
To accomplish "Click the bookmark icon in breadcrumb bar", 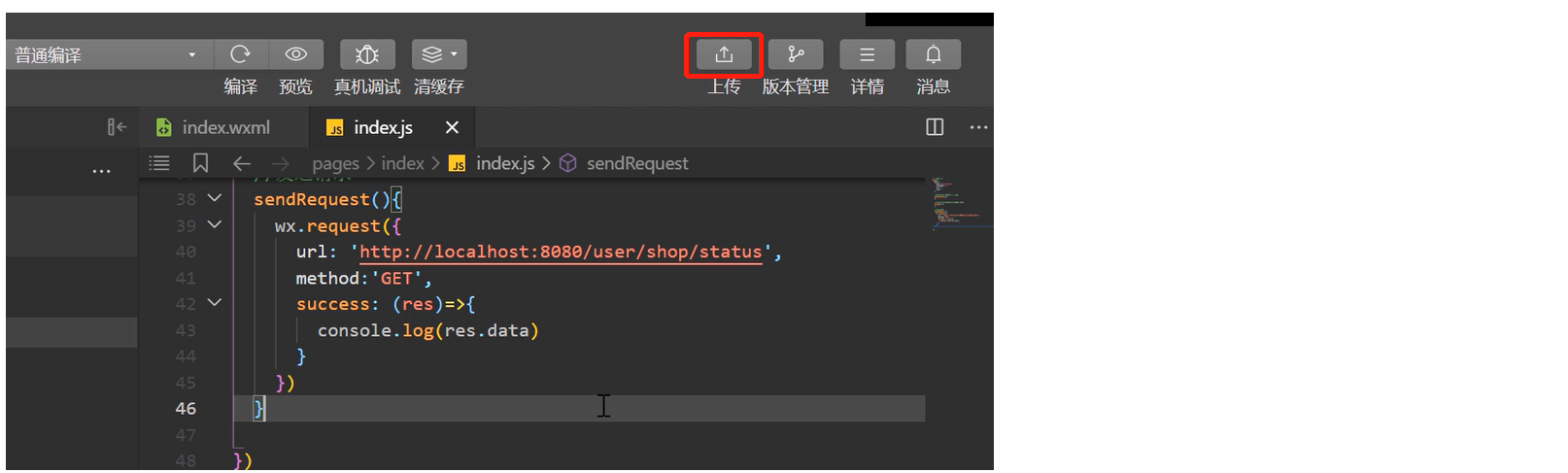I will 201,163.
